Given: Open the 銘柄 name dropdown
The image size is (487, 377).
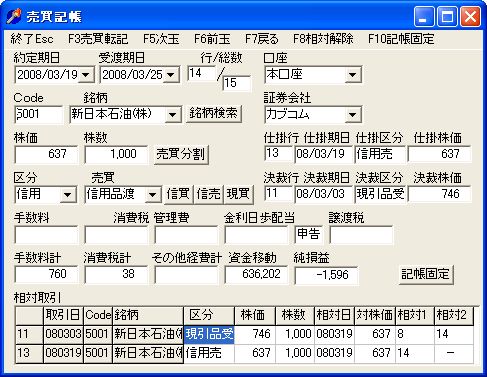Looking at the screenshot, I should (173, 115).
